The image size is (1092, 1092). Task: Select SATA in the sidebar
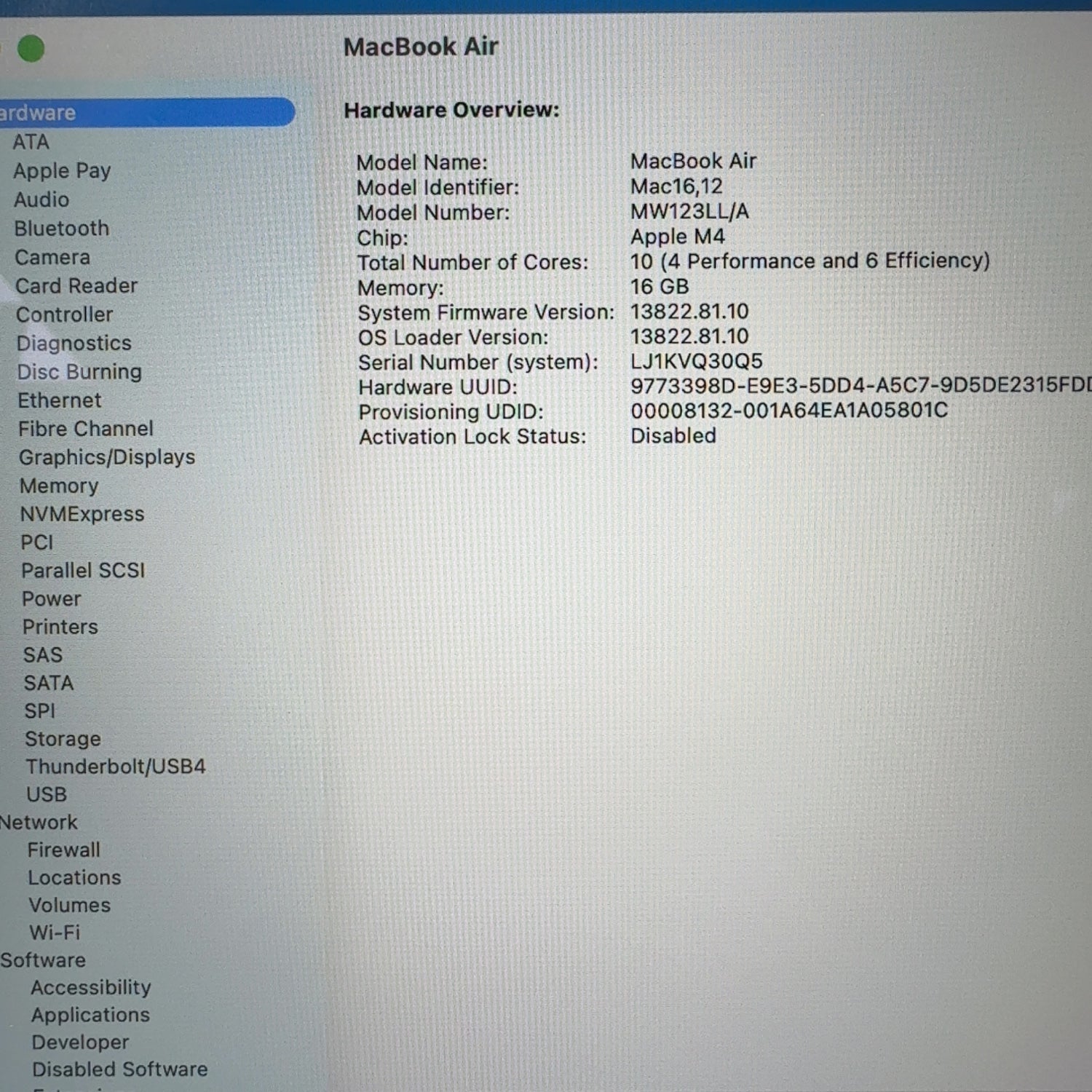pyautogui.click(x=48, y=684)
